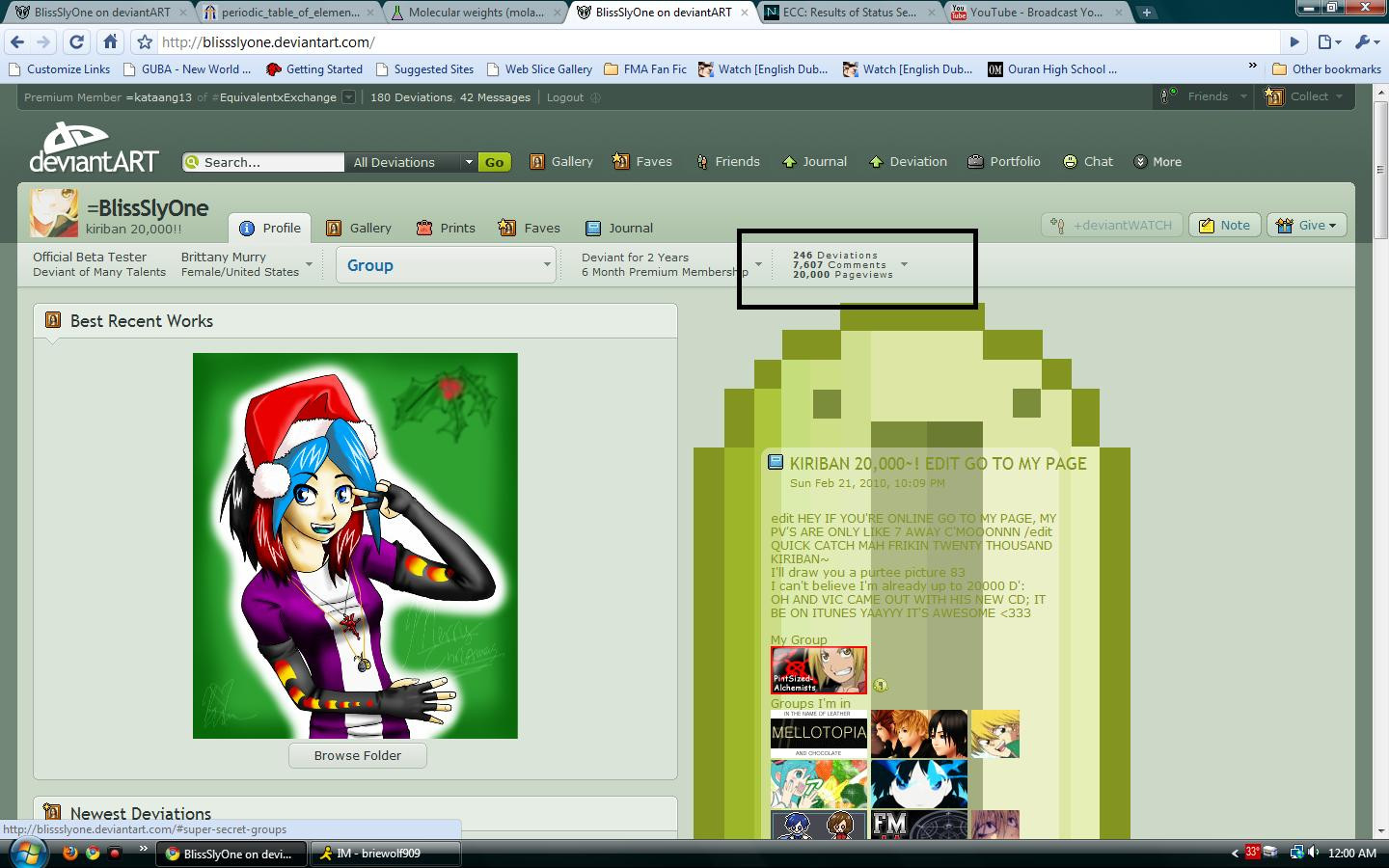Switch to ECC Results of Status tab

849,13
